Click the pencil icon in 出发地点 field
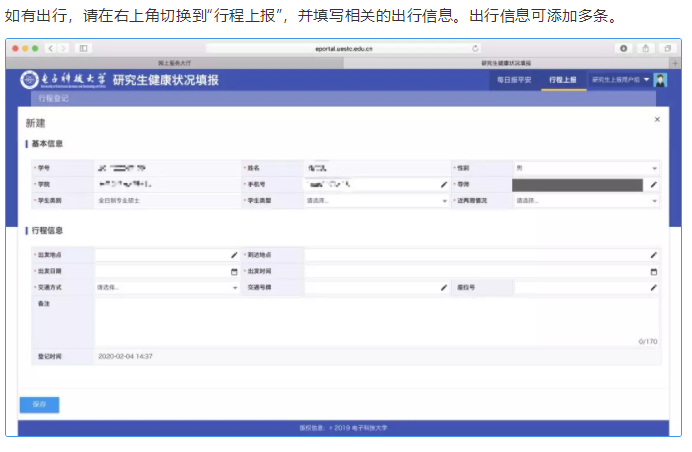Viewport: 692px width, 452px height. pyautogui.click(x=234, y=255)
